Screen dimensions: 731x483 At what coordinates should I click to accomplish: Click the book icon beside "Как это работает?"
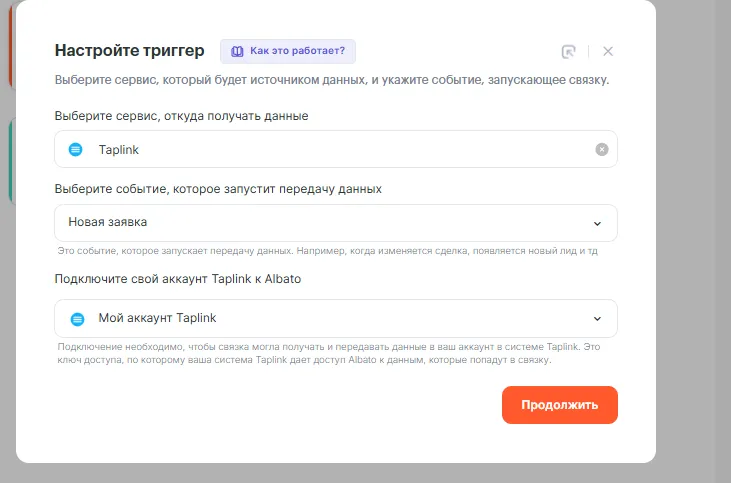[x=238, y=51]
